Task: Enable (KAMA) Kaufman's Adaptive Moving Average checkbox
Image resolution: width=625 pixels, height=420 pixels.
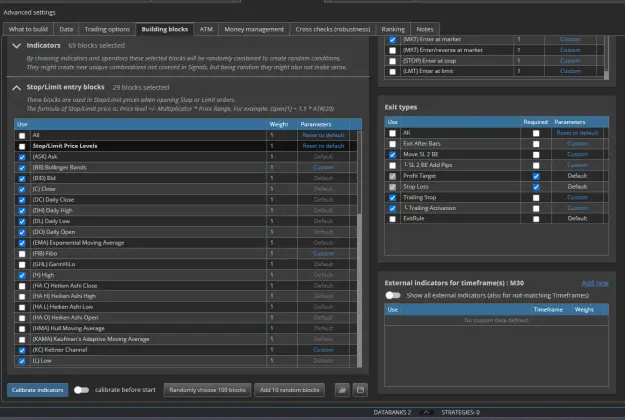Action: point(22,340)
